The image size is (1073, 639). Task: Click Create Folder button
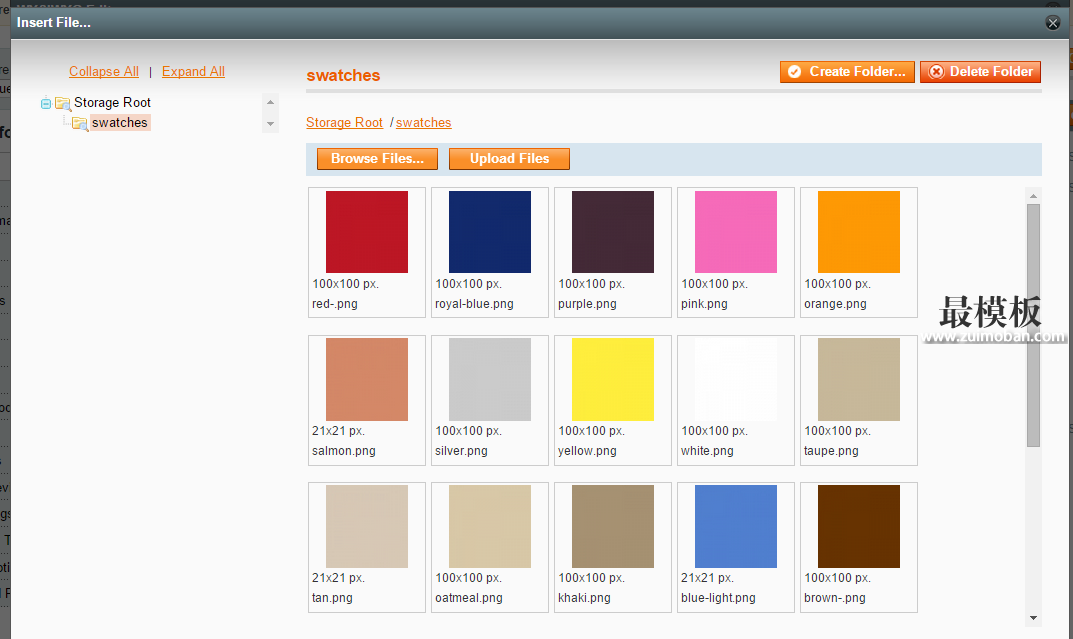tap(847, 72)
